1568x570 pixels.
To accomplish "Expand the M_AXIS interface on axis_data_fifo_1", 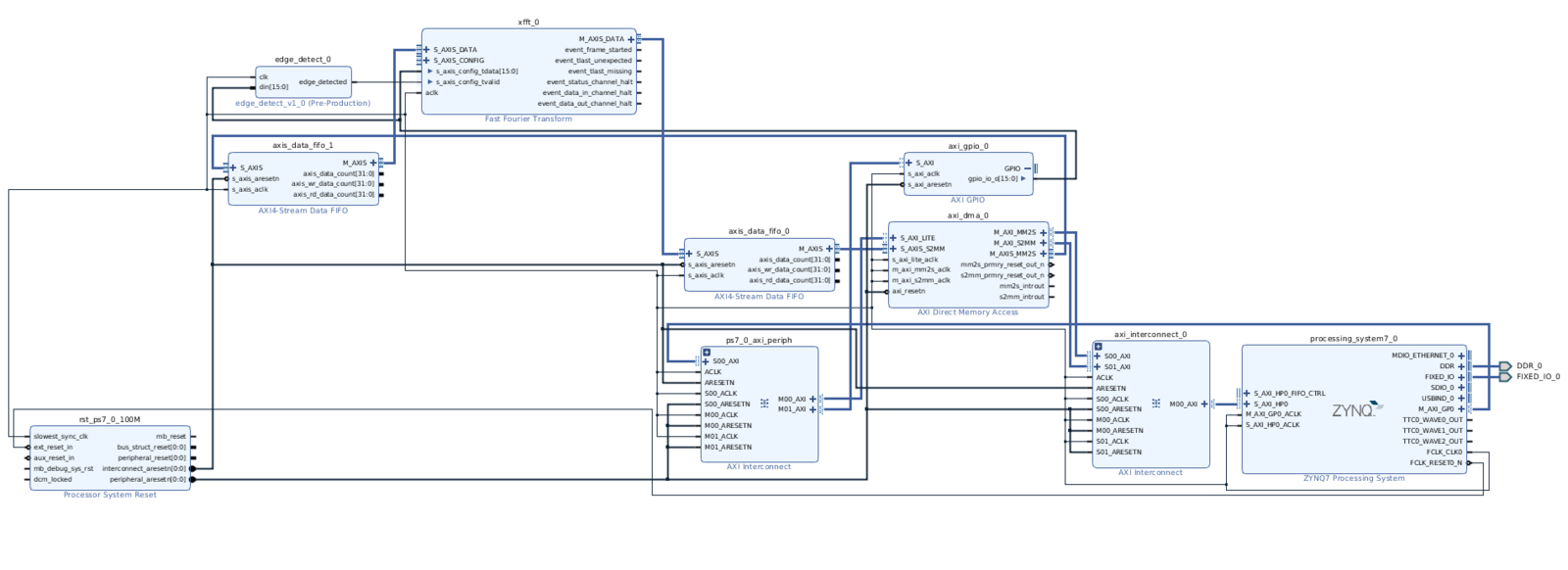I will pyautogui.click(x=372, y=164).
